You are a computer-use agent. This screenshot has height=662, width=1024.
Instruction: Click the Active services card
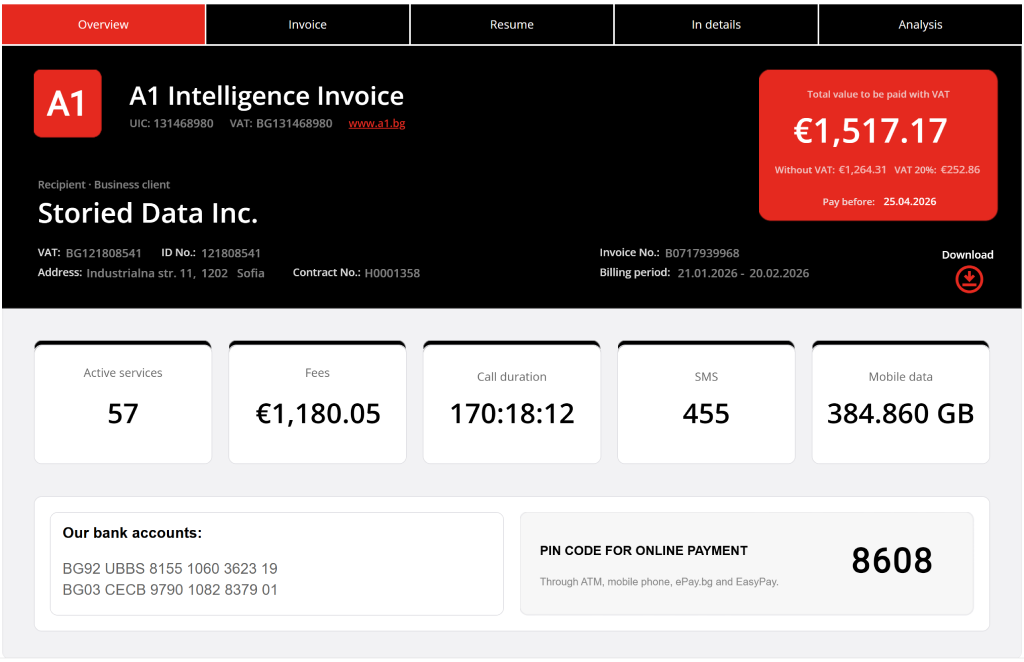[x=123, y=402]
